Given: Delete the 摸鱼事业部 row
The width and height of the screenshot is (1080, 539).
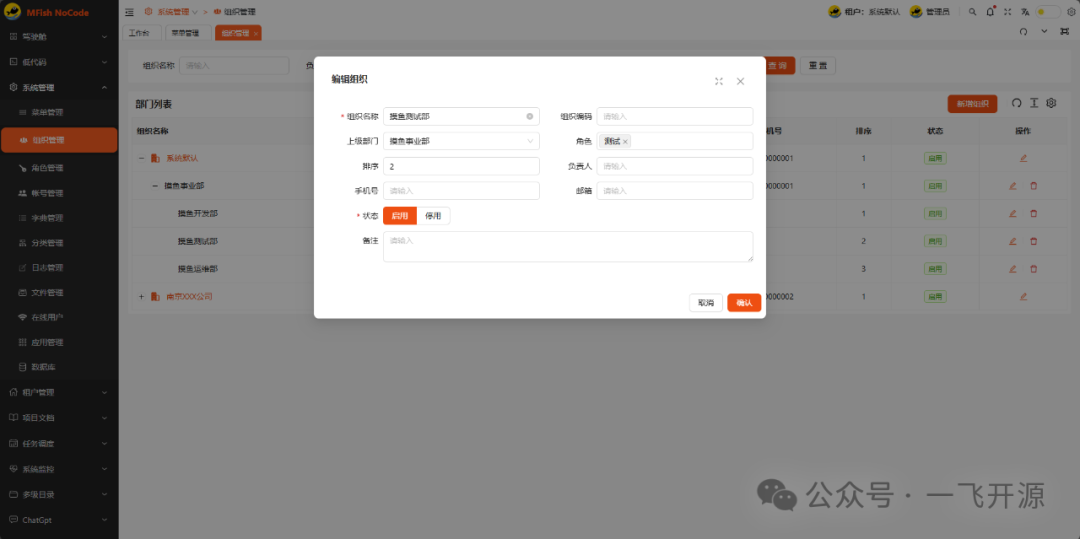Looking at the screenshot, I should [1033, 186].
